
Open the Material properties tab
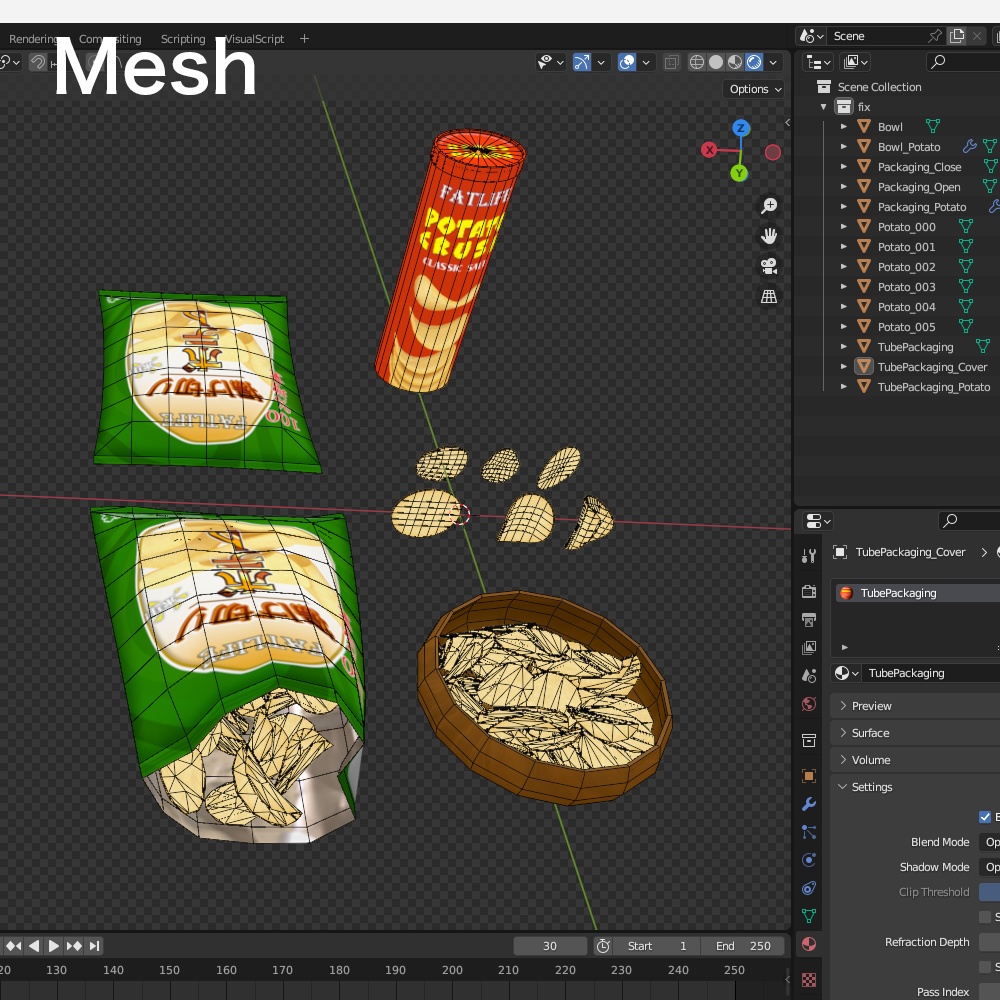pos(809,944)
